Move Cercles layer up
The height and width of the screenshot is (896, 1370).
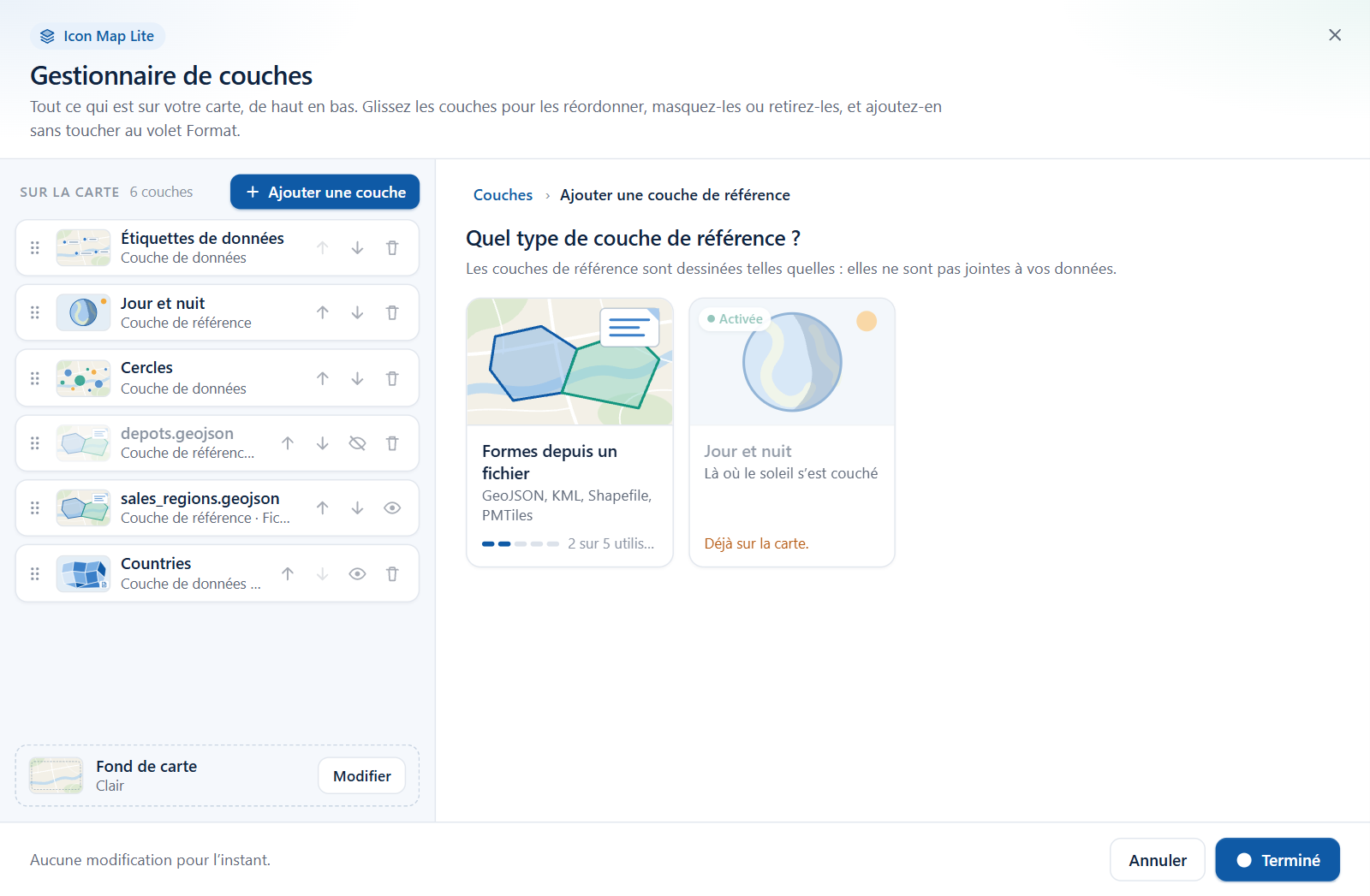coord(323,378)
